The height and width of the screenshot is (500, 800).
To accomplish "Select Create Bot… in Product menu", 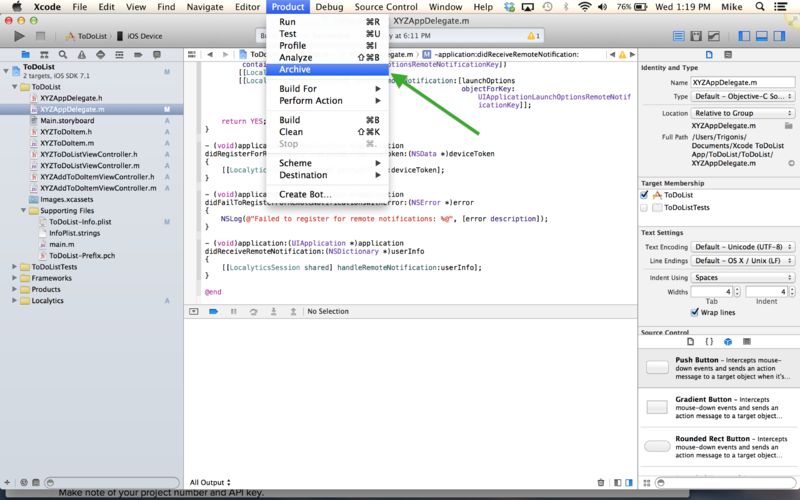I will (328, 194).
